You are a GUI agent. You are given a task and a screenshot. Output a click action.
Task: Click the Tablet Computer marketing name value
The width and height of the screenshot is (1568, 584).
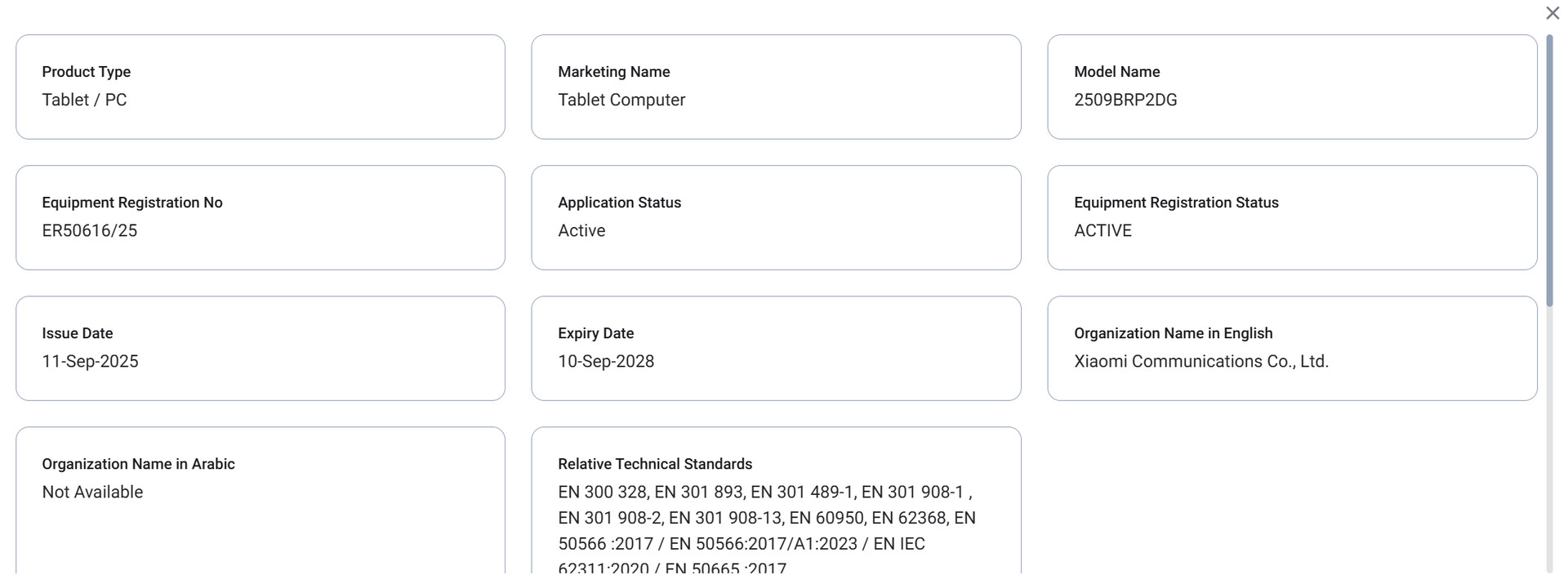tap(621, 100)
